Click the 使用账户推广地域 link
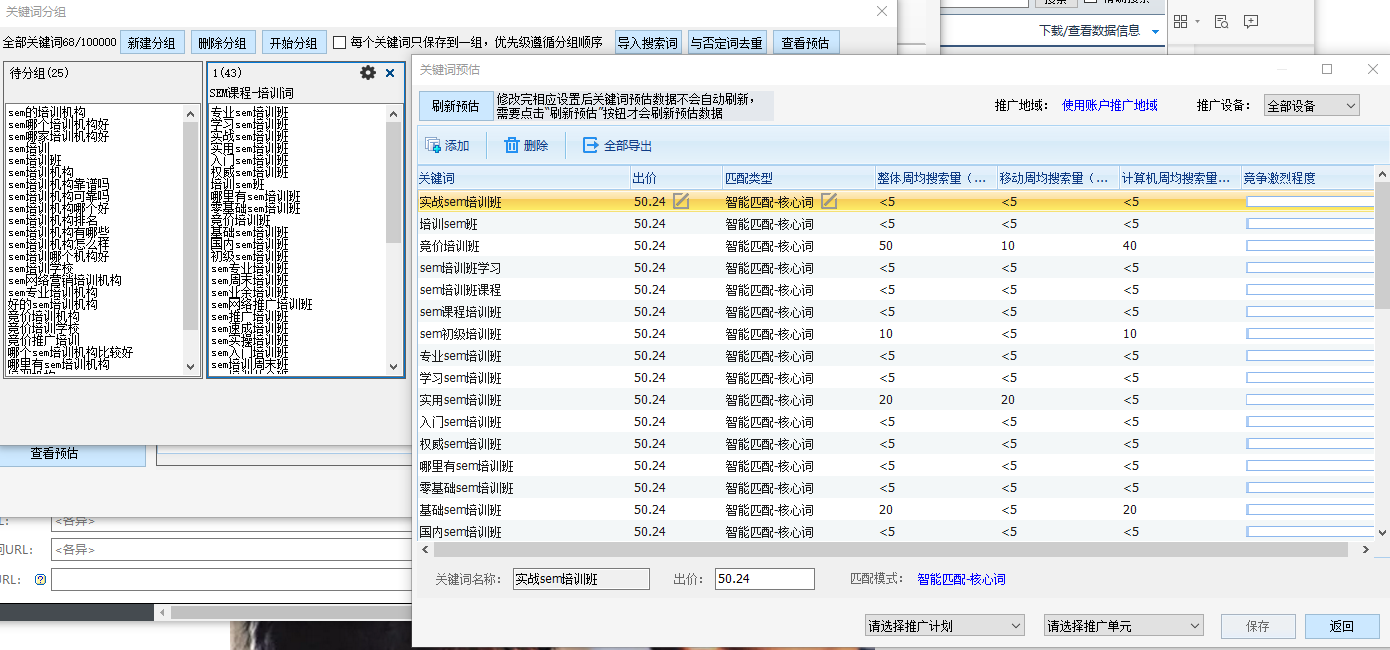The height and width of the screenshot is (650, 1390). point(1109,105)
